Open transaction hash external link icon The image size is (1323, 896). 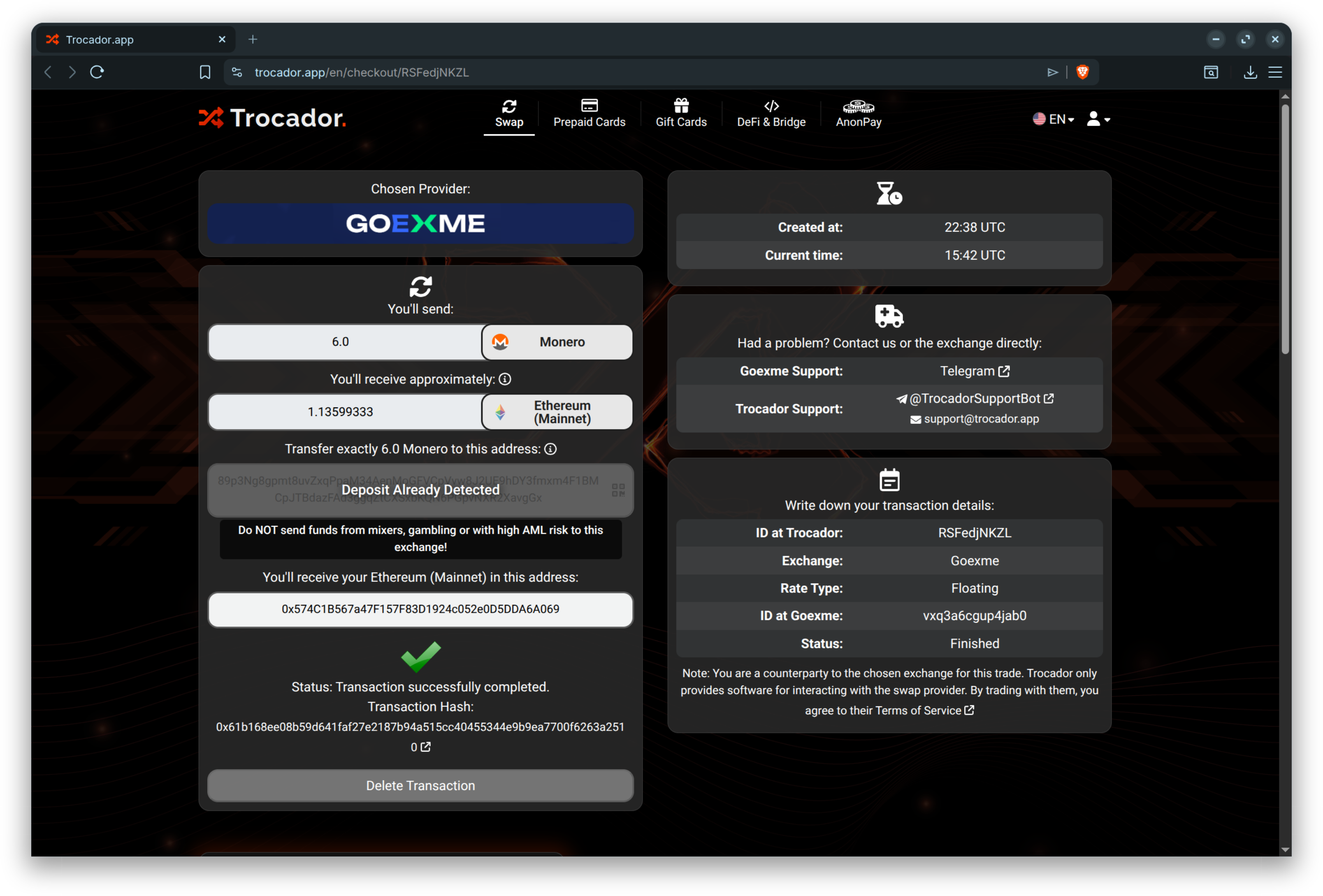(425, 747)
